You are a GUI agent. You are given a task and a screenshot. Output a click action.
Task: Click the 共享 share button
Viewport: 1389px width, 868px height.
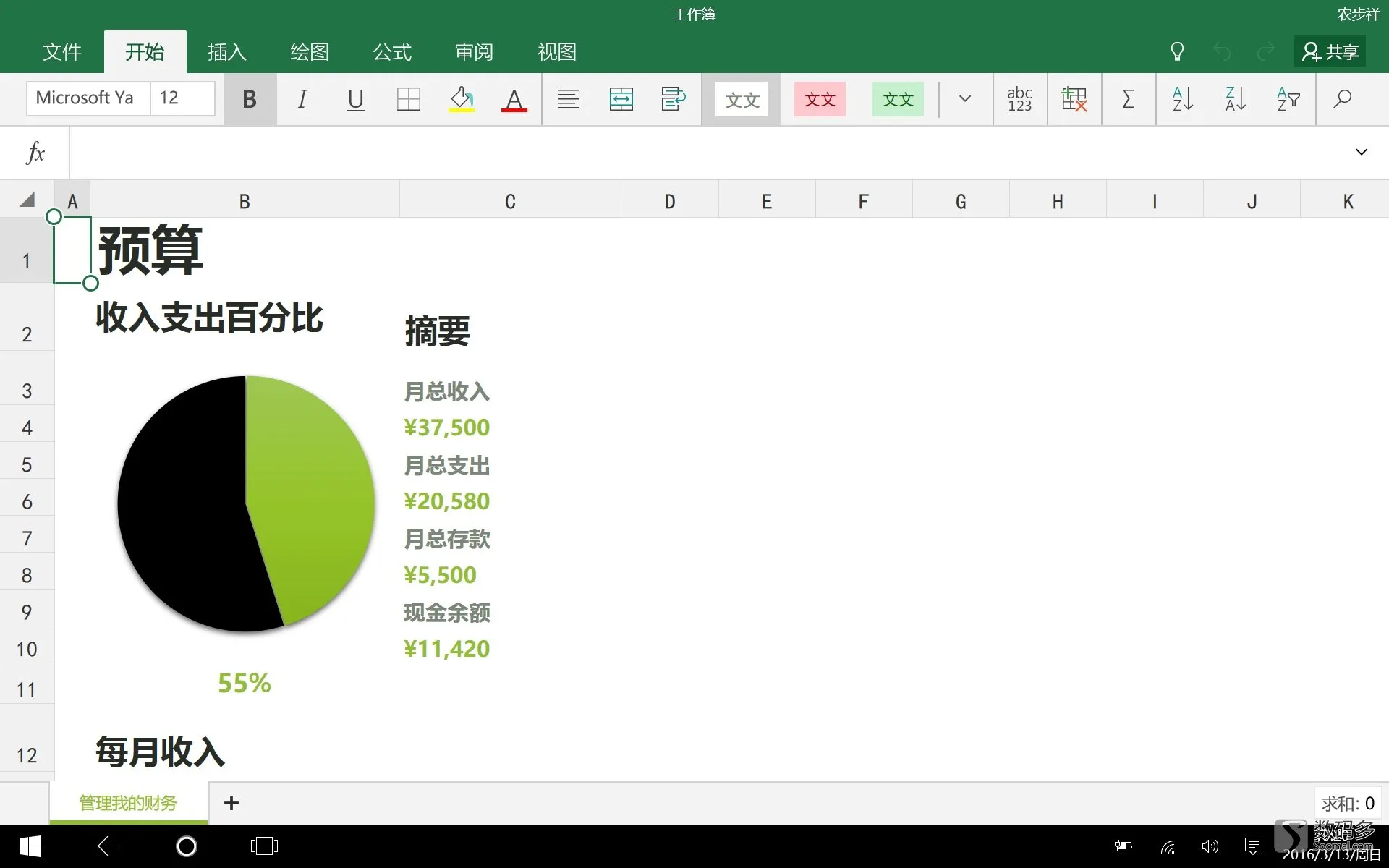(x=1330, y=52)
